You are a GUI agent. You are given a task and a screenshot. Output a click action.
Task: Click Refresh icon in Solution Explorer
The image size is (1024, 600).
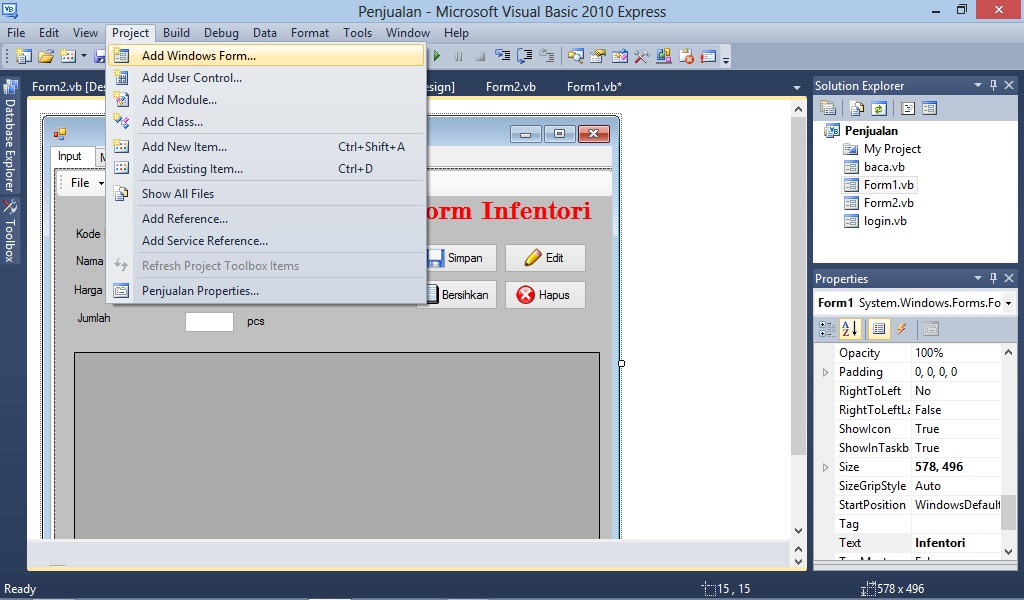878,108
